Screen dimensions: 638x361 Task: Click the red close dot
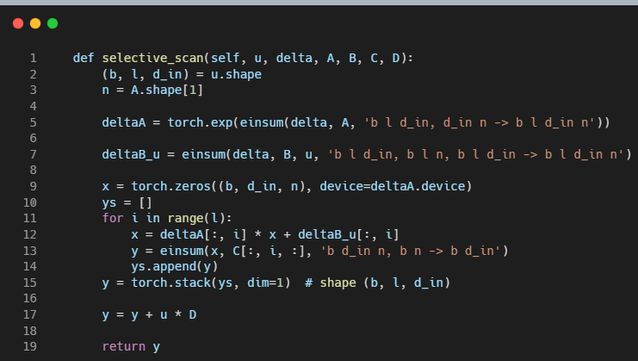click(18, 24)
